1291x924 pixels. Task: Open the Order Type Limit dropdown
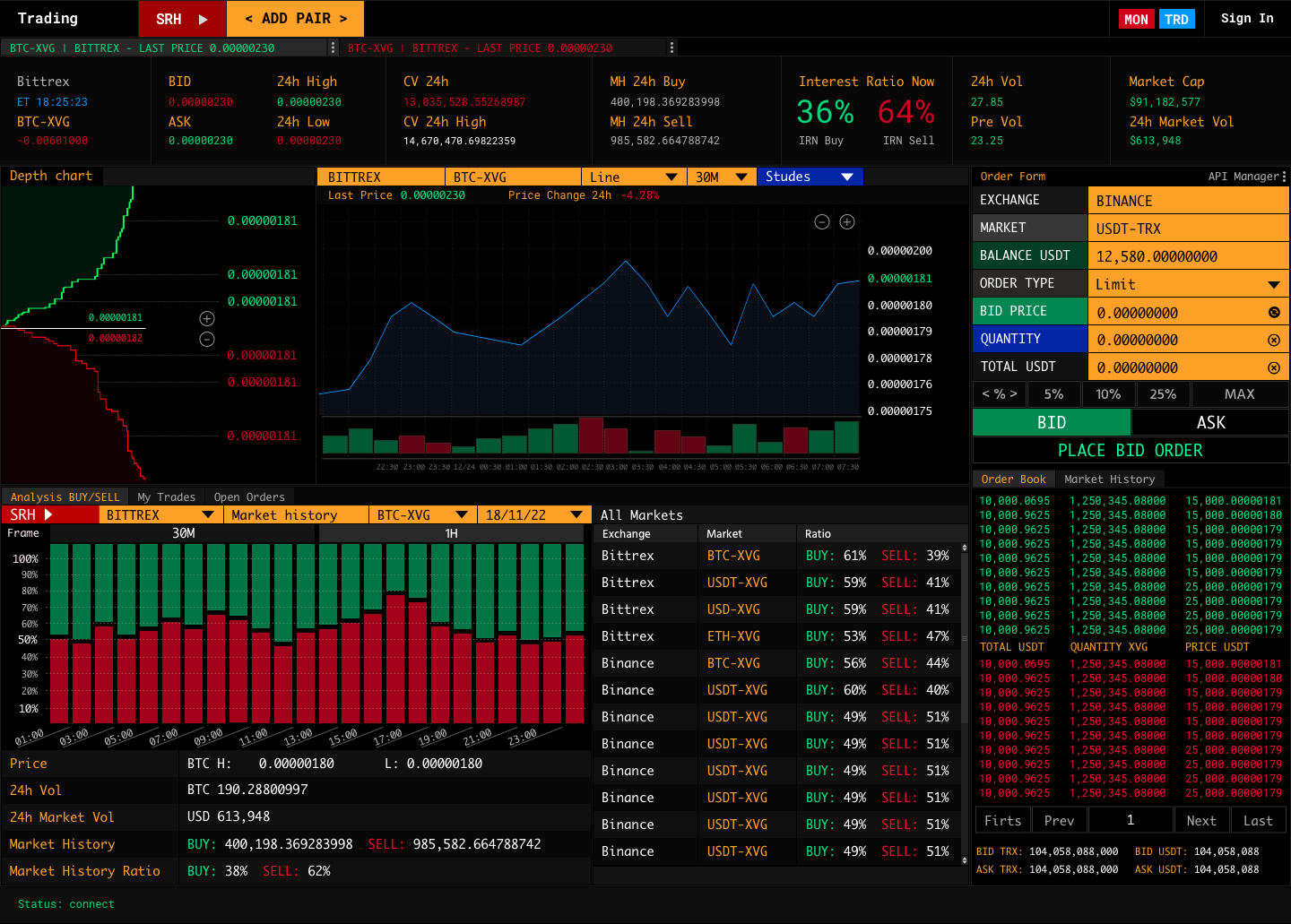click(1188, 284)
